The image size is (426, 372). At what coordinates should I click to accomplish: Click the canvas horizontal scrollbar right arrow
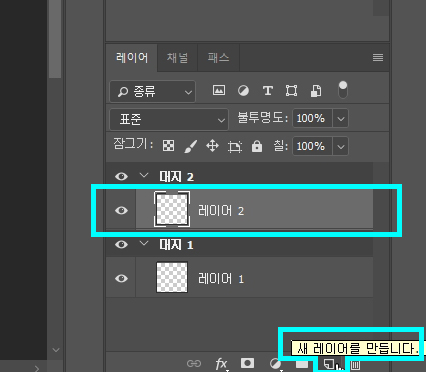pos(37,368)
